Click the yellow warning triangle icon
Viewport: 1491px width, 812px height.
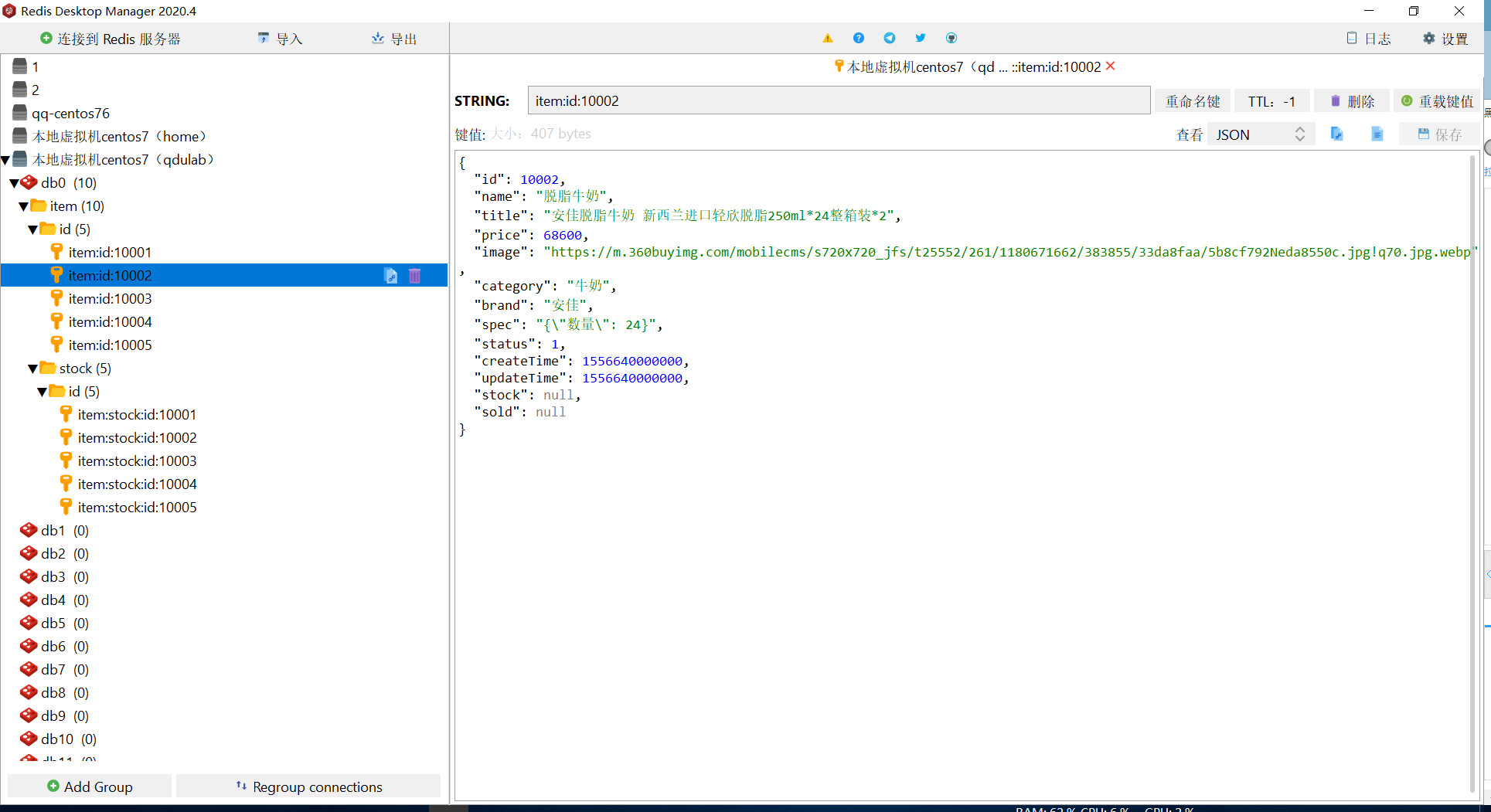point(827,38)
